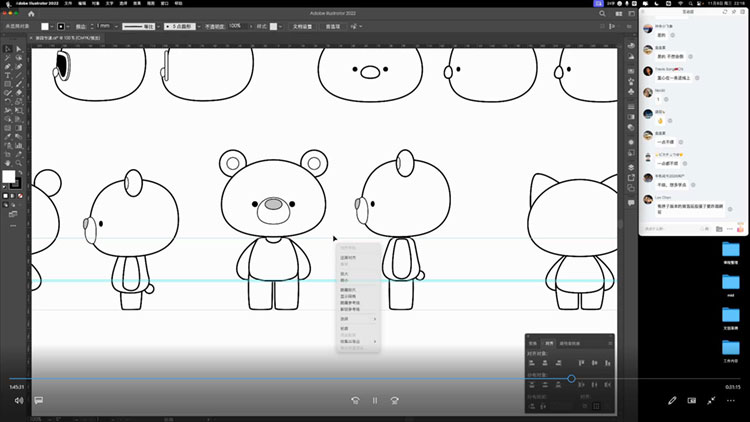This screenshot has height=422, width=750.
Task: Skip forward in the video player
Action: pos(396,400)
